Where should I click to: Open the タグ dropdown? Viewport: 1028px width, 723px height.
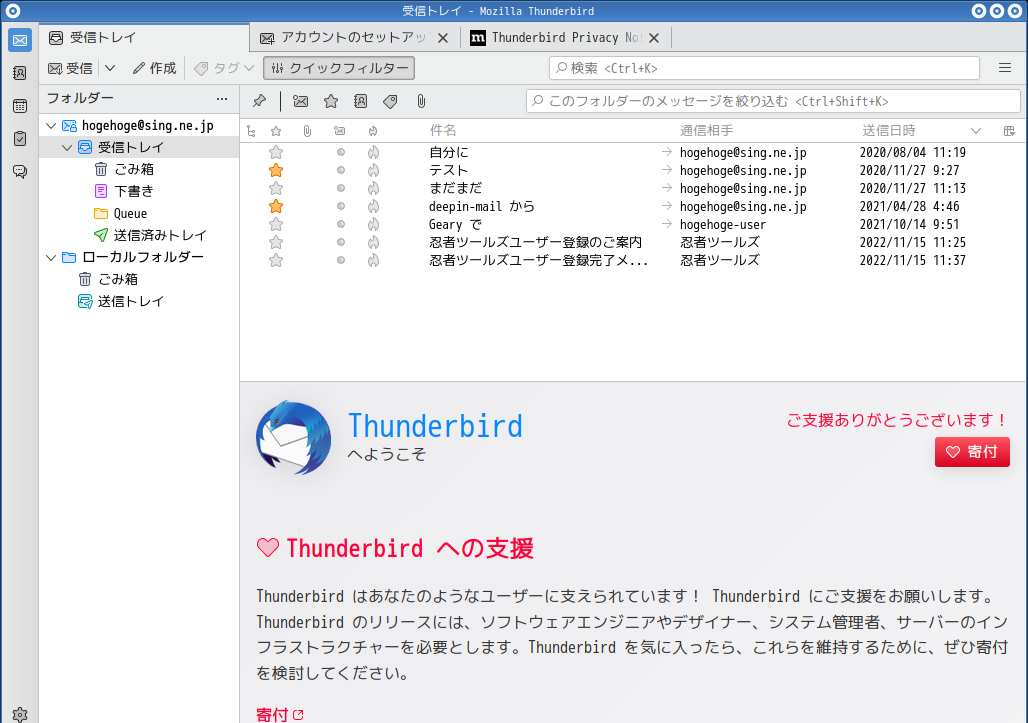coord(224,68)
